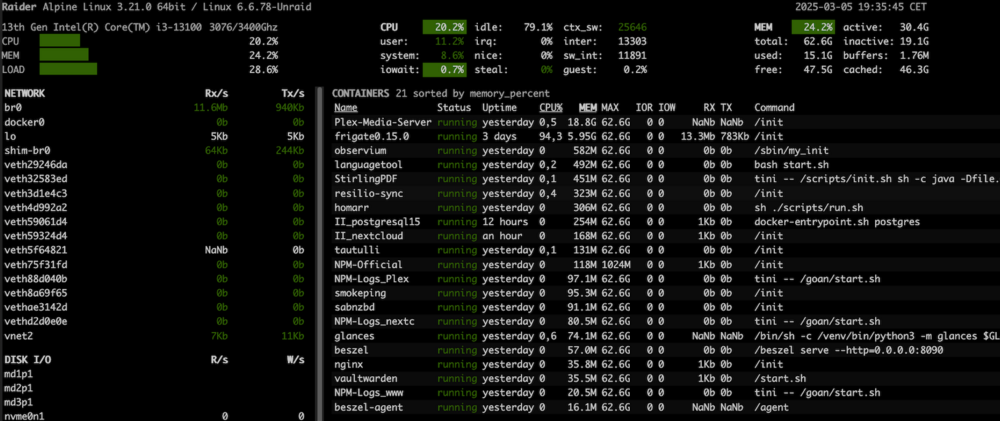Click the veth29246da interface entry
This screenshot has height=421, width=1000.
click(36, 165)
